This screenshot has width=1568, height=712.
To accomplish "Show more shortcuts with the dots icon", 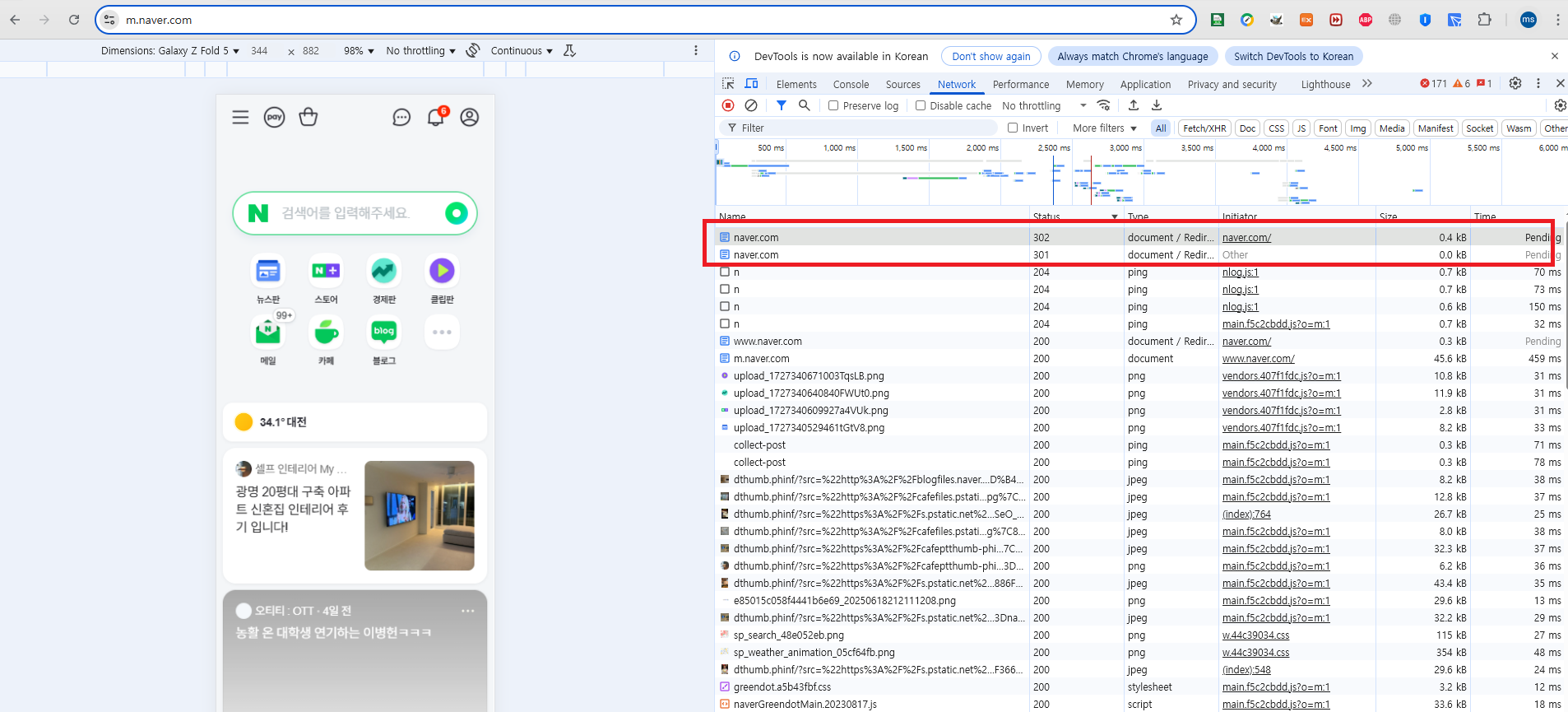I will point(442,333).
